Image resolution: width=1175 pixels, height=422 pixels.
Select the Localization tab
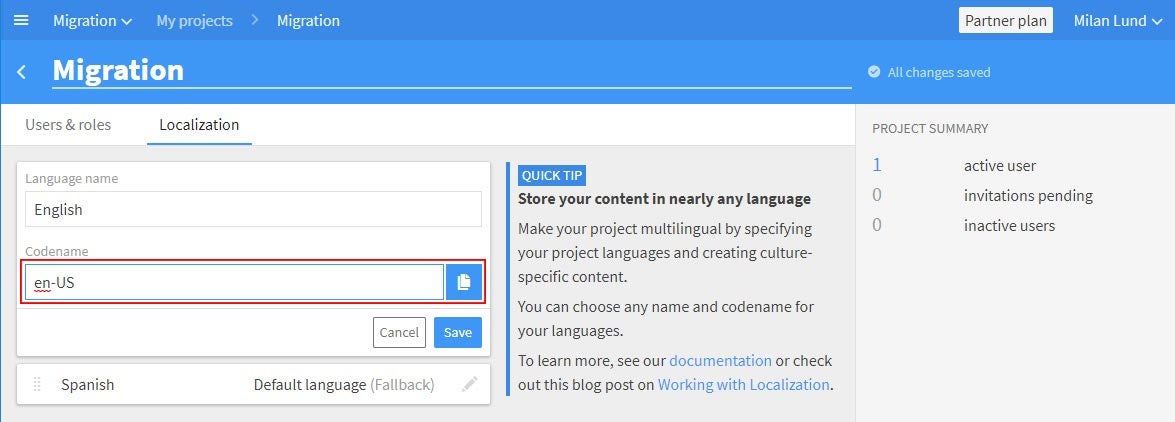(x=199, y=124)
